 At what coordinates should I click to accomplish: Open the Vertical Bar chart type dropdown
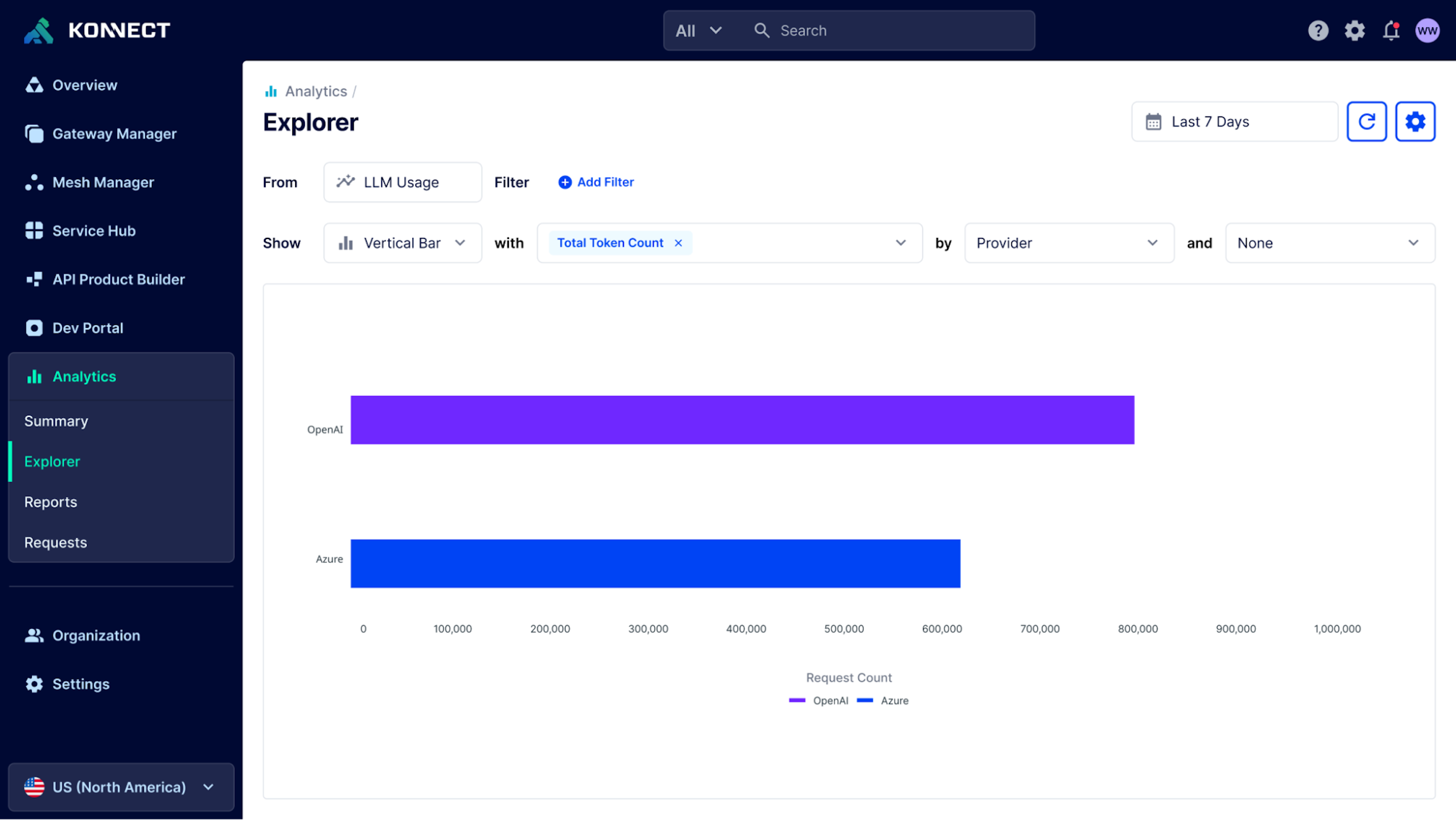point(402,243)
